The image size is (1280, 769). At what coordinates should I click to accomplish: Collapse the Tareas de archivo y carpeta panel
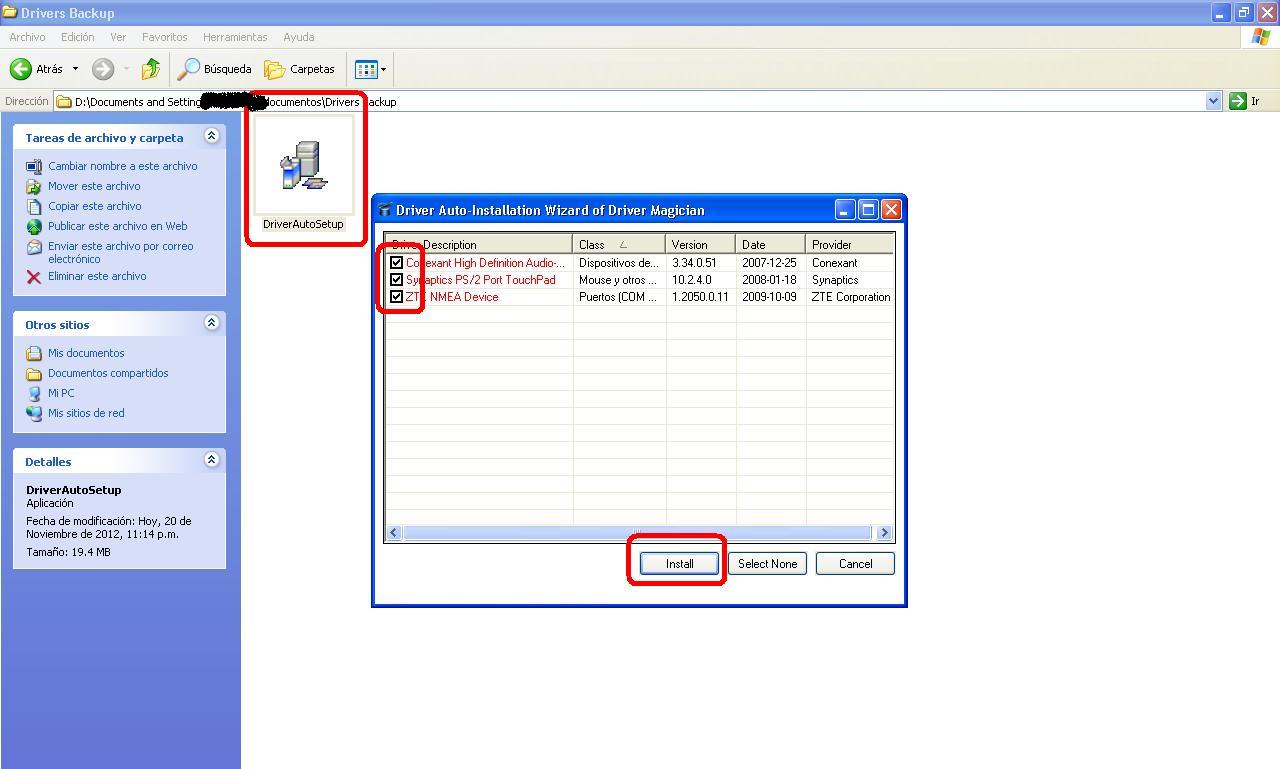[x=211, y=136]
